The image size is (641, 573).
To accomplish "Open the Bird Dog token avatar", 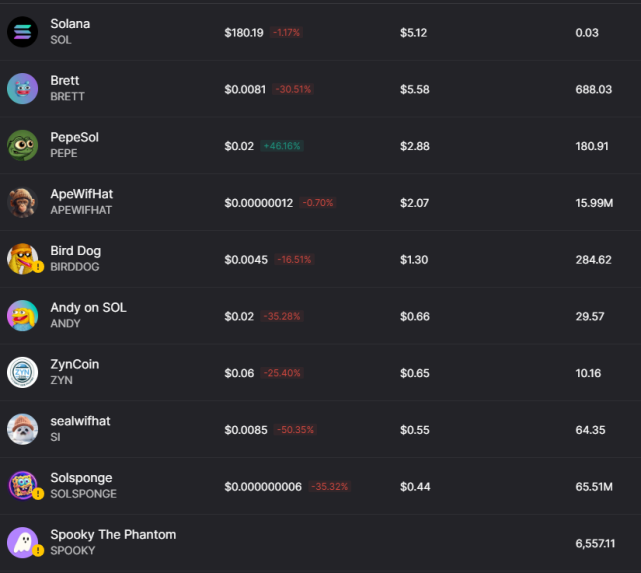I will pos(22,259).
